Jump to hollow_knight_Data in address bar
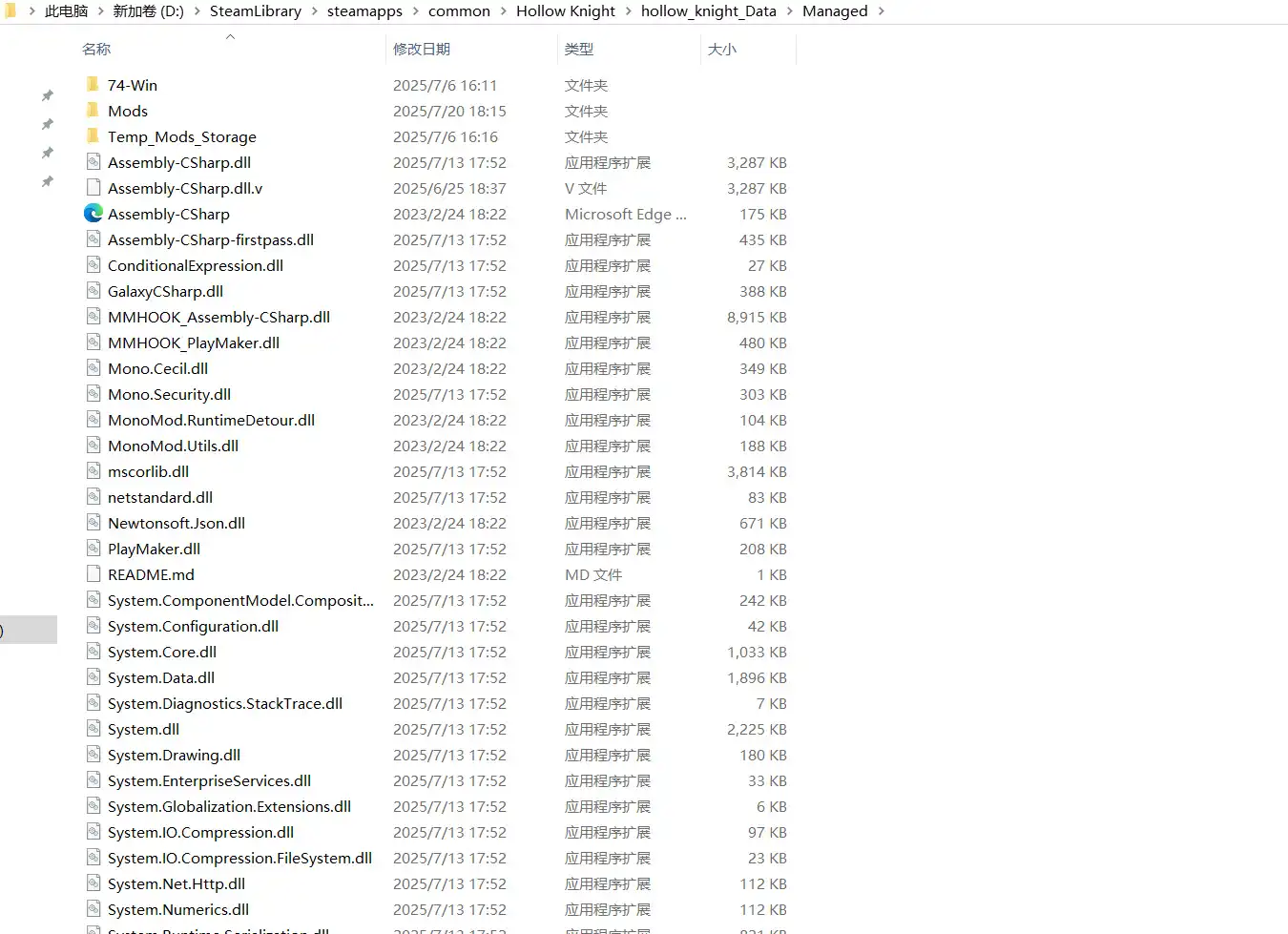The image size is (1288, 934). point(708,11)
